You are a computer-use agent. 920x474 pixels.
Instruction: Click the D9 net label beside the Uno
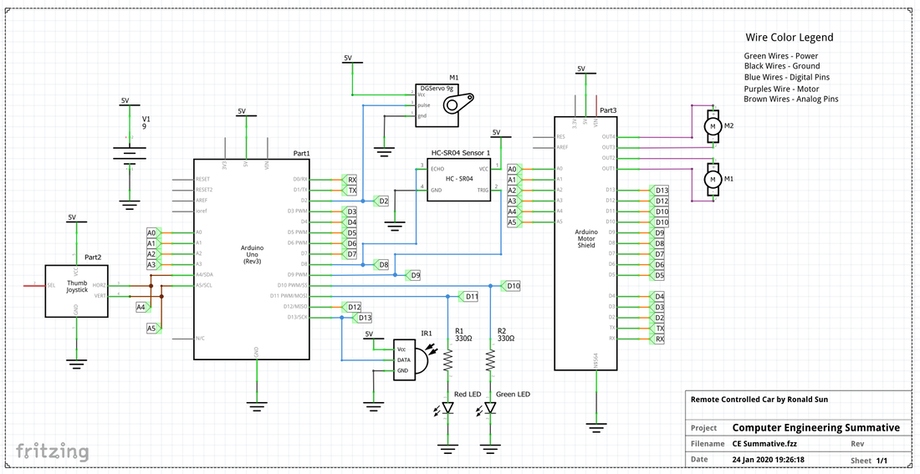414,274
